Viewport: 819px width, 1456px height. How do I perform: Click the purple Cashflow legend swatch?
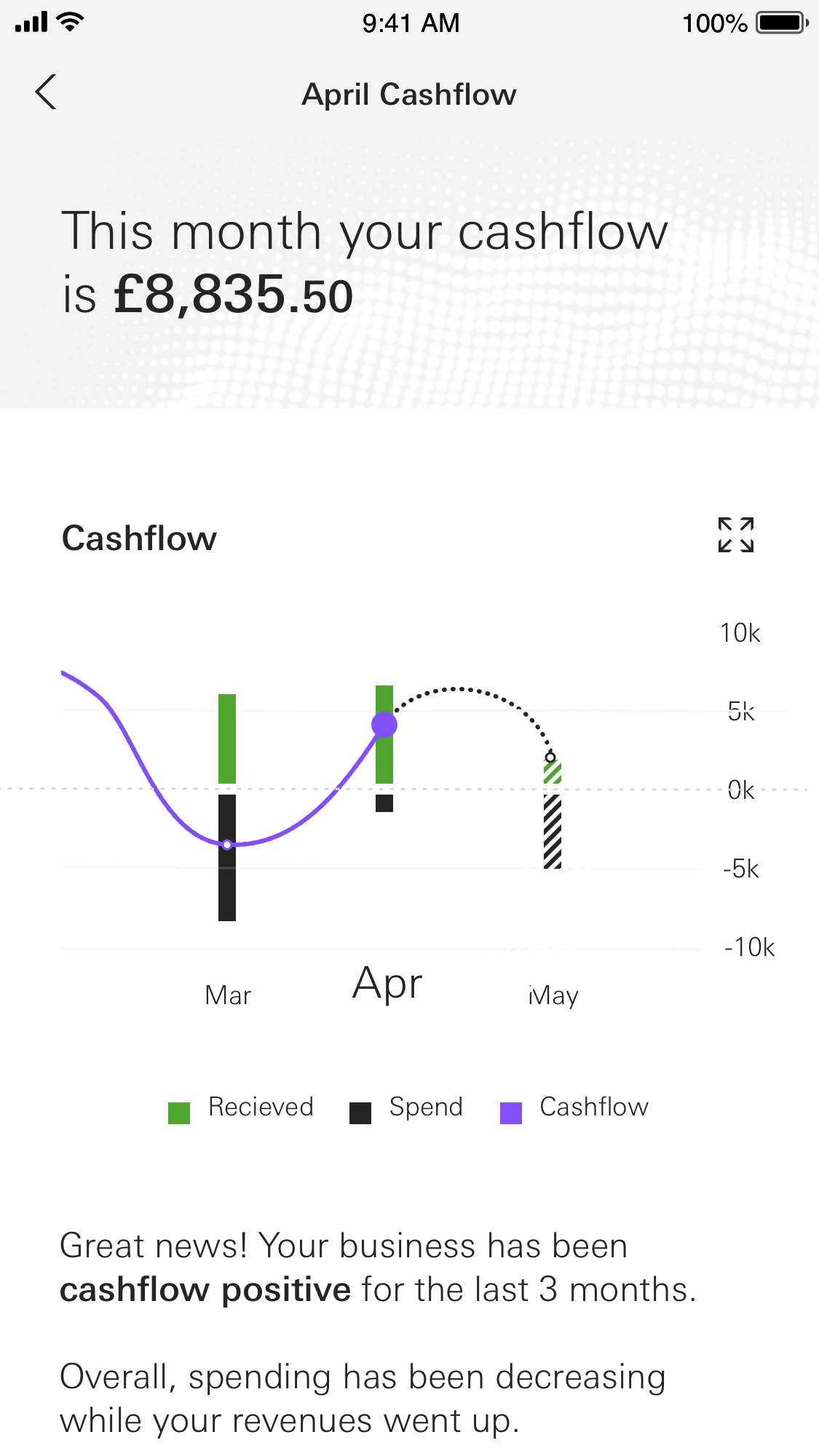click(511, 1113)
